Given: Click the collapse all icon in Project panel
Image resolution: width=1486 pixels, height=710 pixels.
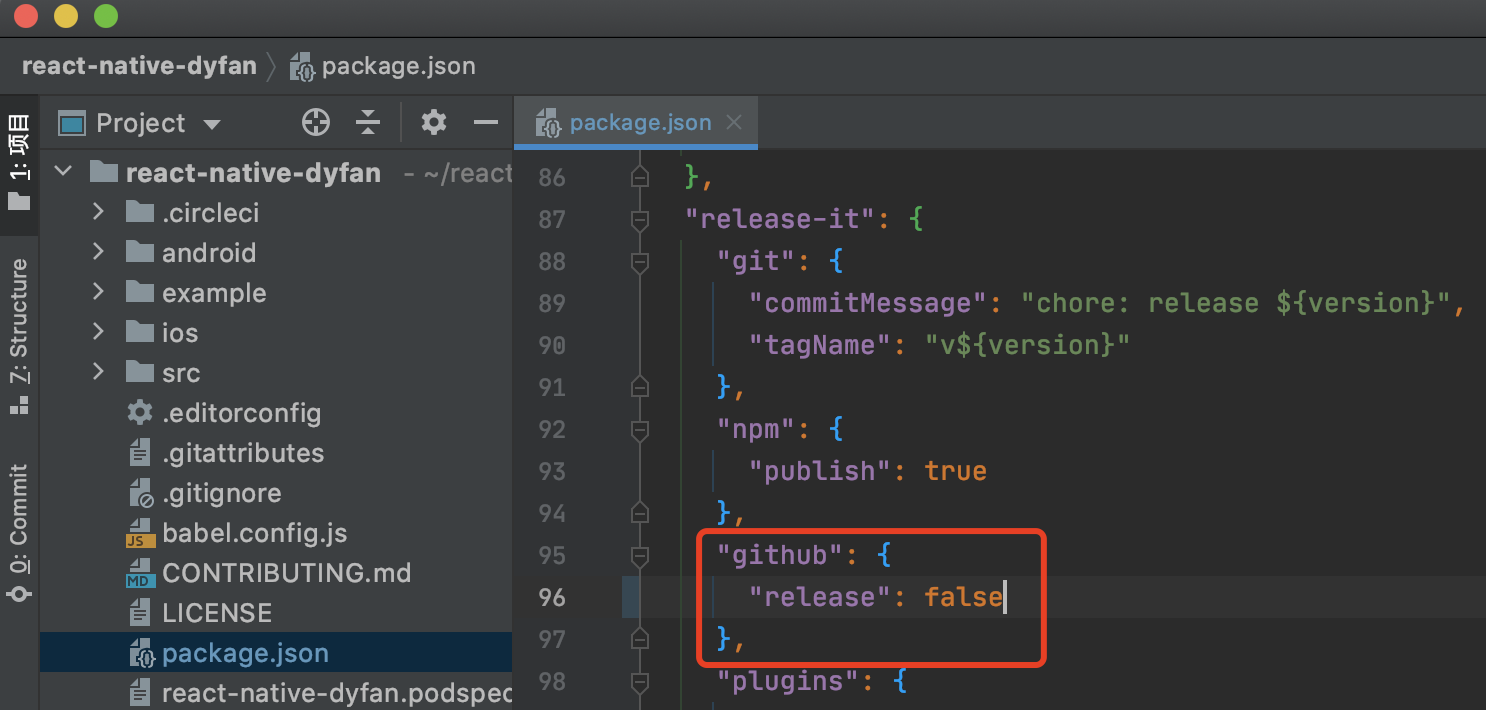Looking at the screenshot, I should tap(368, 123).
